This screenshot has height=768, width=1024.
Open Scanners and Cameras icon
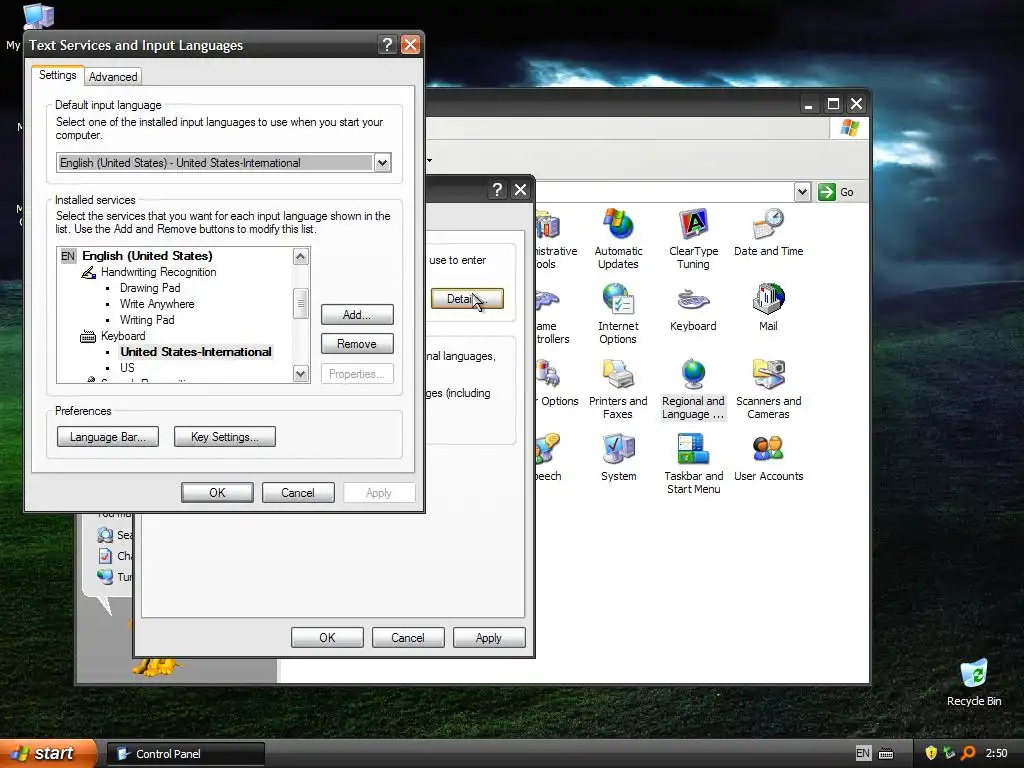pyautogui.click(x=768, y=389)
